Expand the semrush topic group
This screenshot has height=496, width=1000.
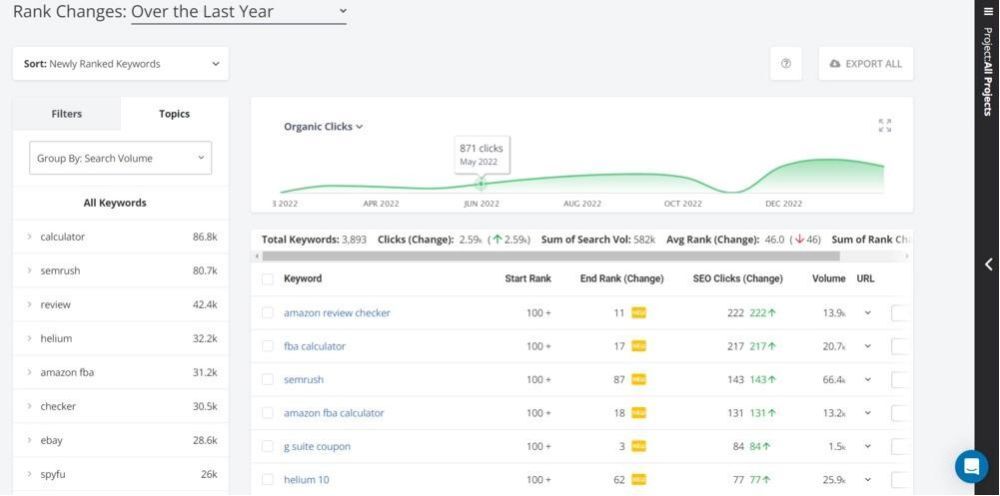click(29, 270)
